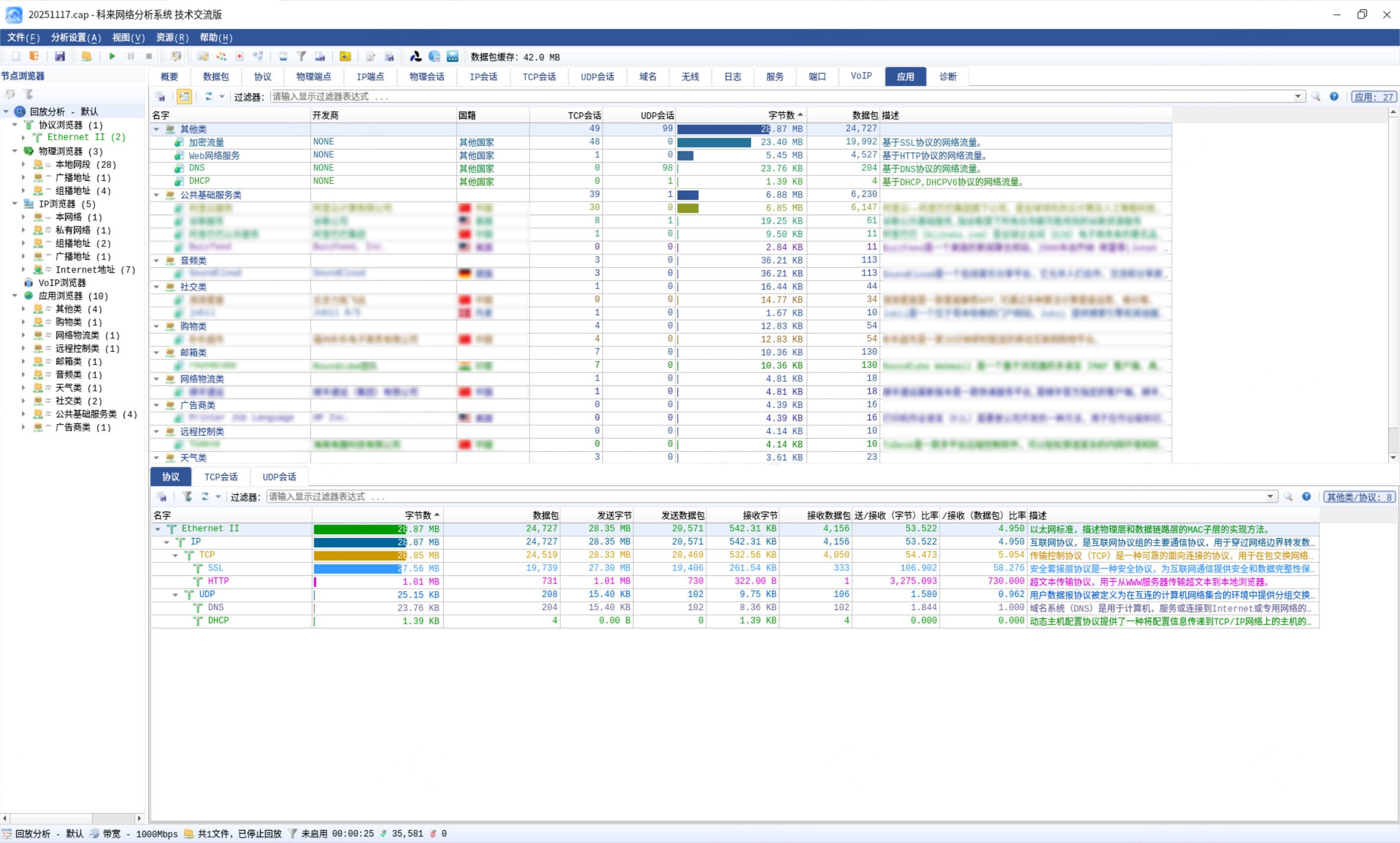Click the filter icon in the lower protocol pane

[x=187, y=497]
